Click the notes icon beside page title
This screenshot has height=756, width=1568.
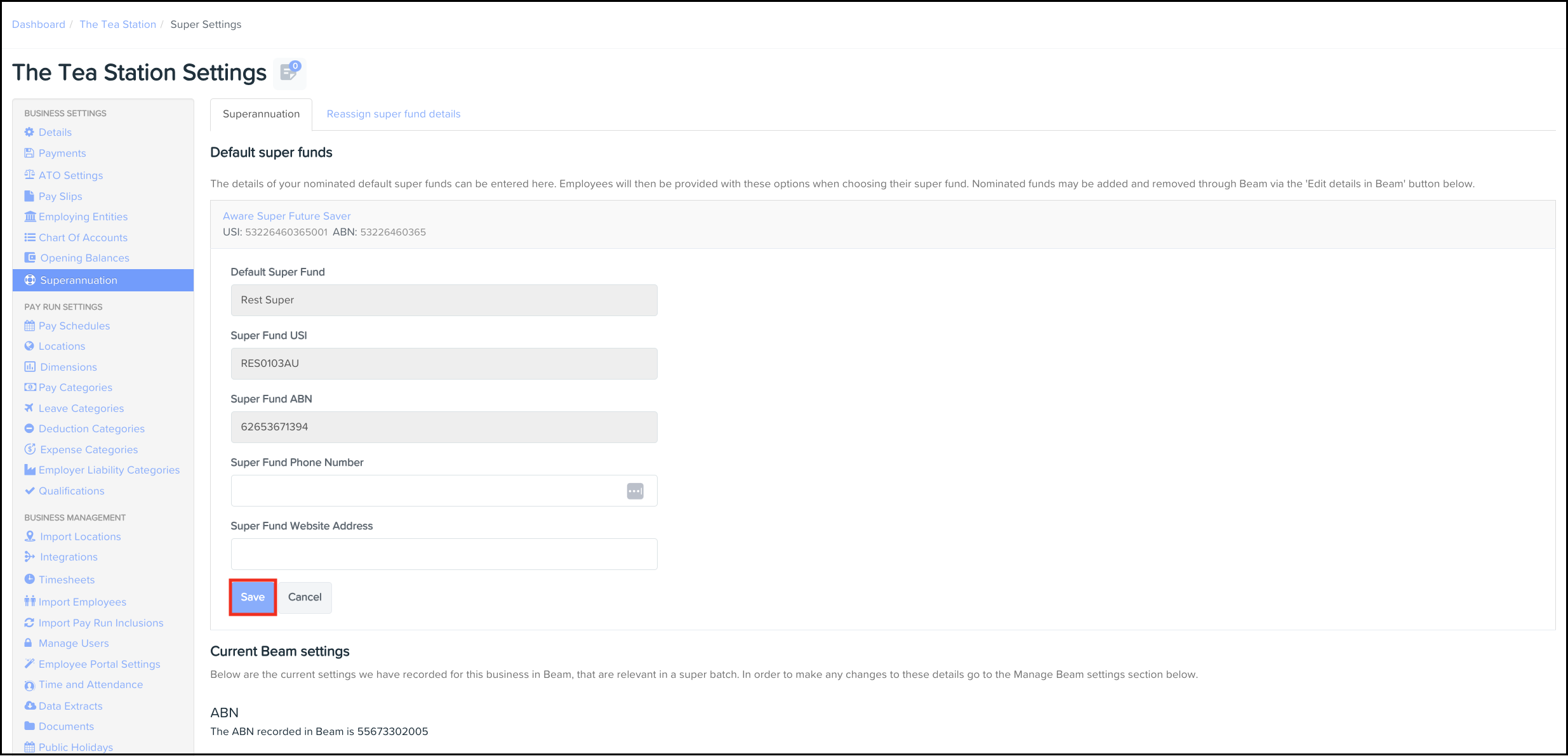click(289, 72)
